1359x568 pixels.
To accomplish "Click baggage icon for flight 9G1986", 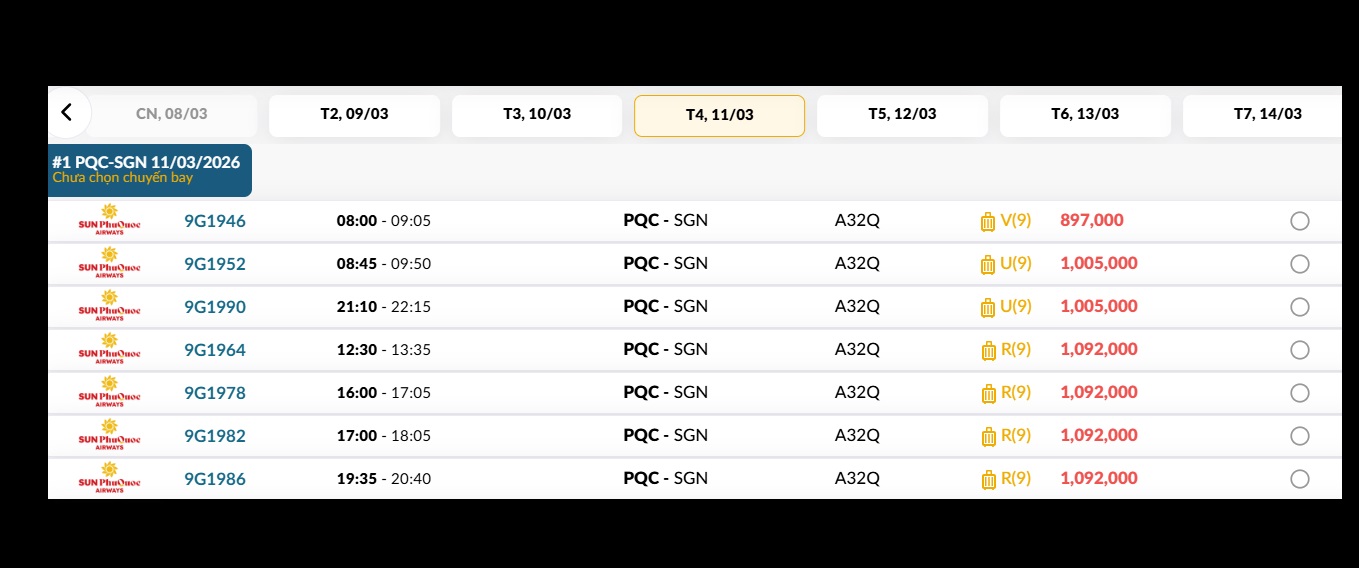I will point(988,479).
